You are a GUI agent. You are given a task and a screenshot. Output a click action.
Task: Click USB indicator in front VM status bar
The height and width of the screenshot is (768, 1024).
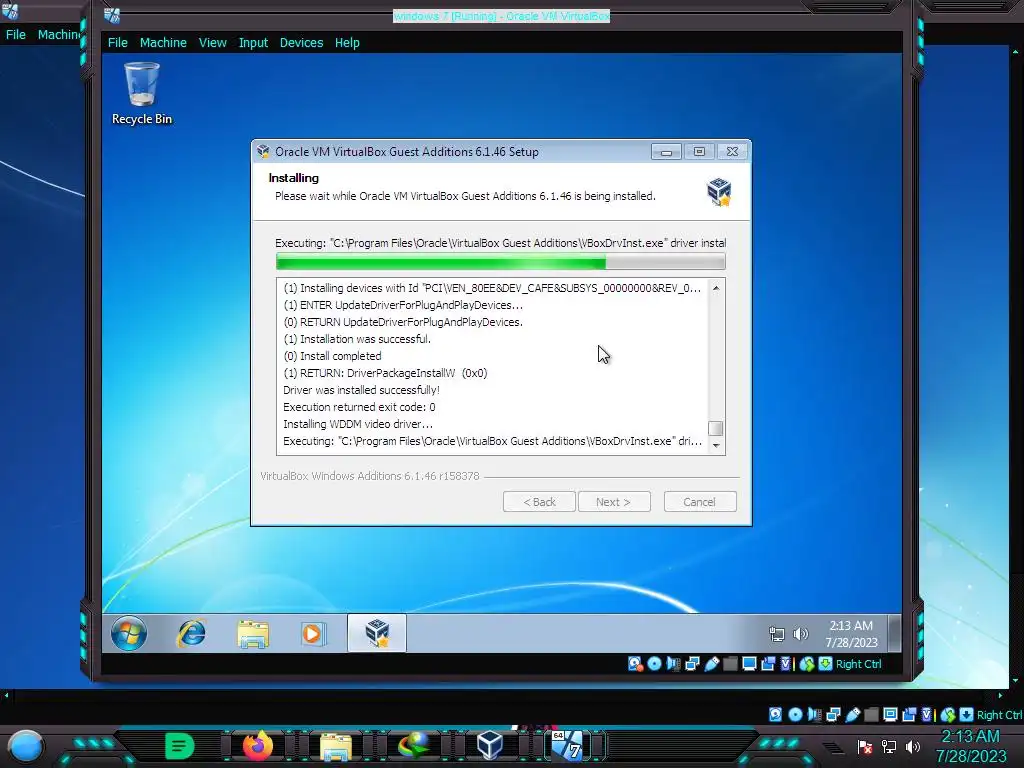pyautogui.click(x=712, y=664)
